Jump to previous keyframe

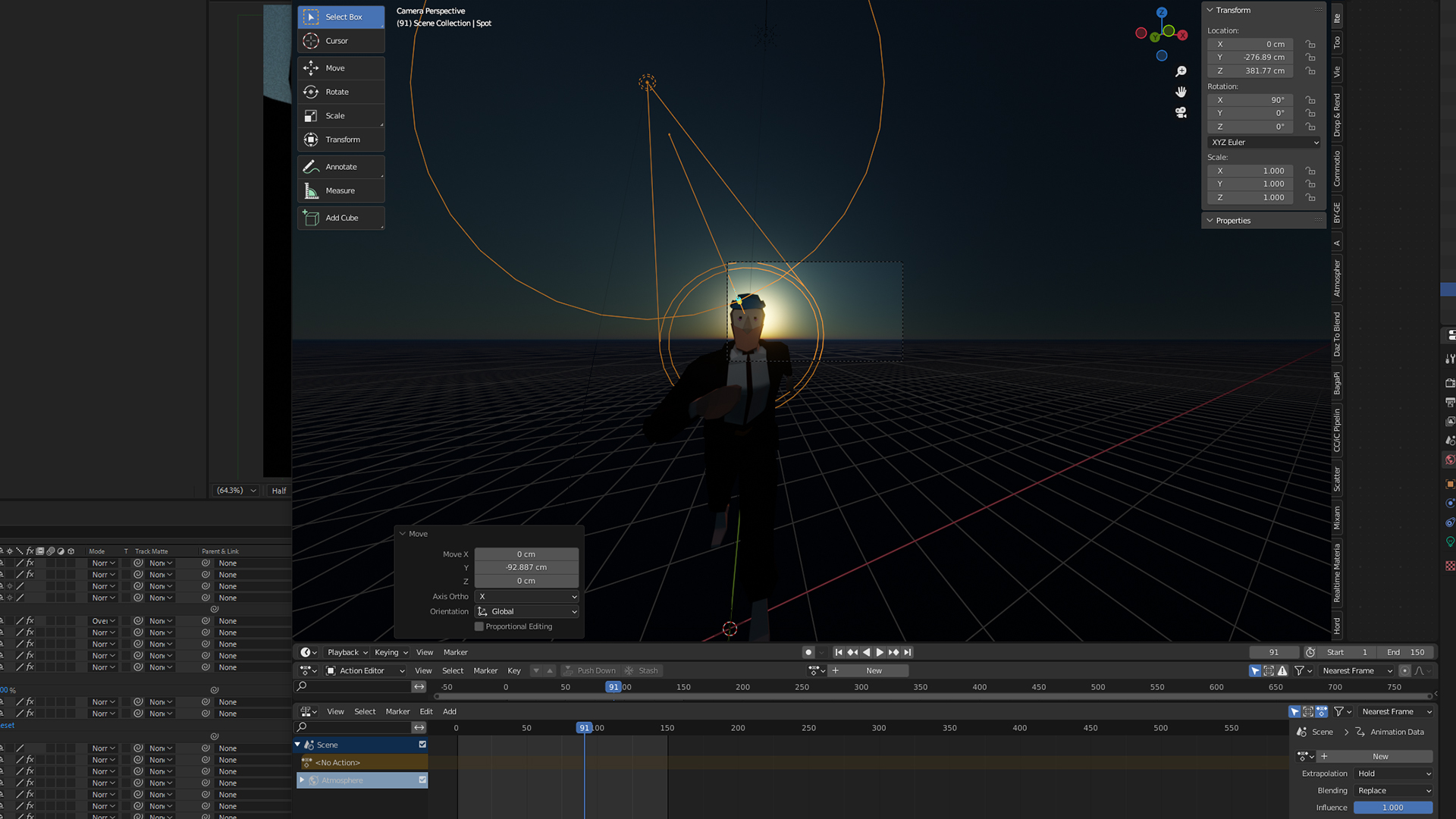tap(852, 652)
